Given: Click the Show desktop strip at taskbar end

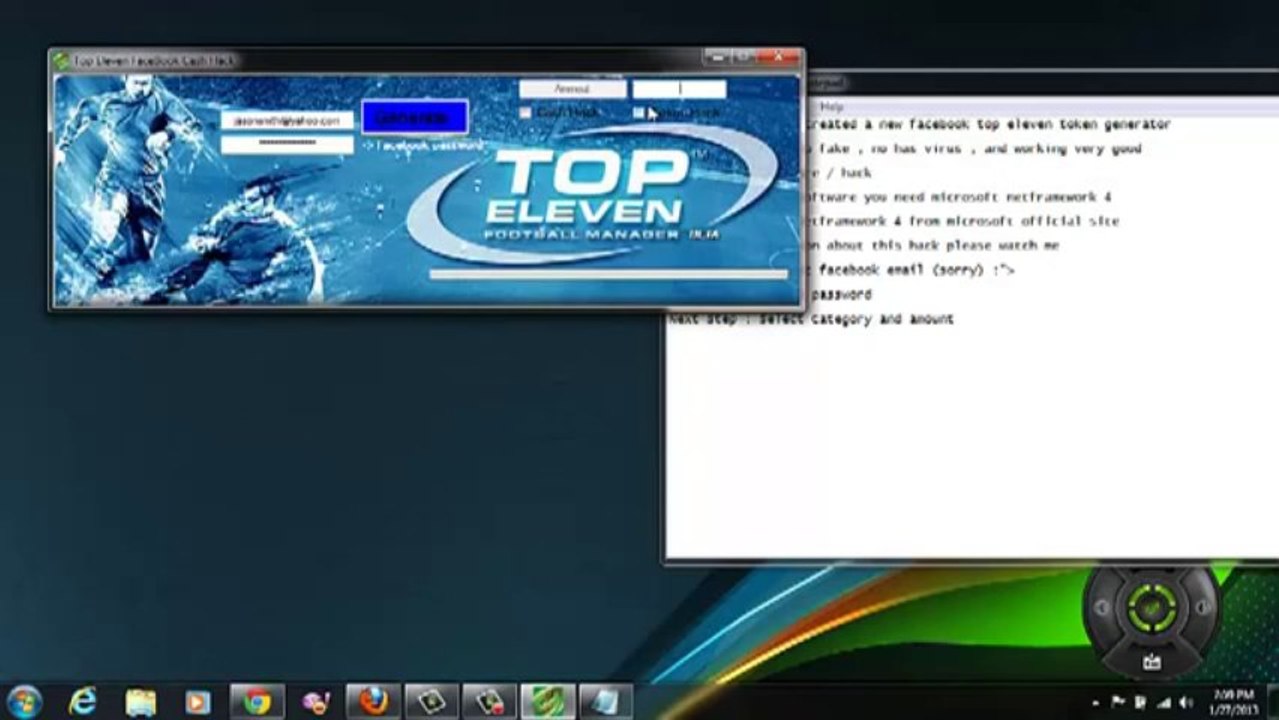Looking at the screenshot, I should [x=1272, y=701].
